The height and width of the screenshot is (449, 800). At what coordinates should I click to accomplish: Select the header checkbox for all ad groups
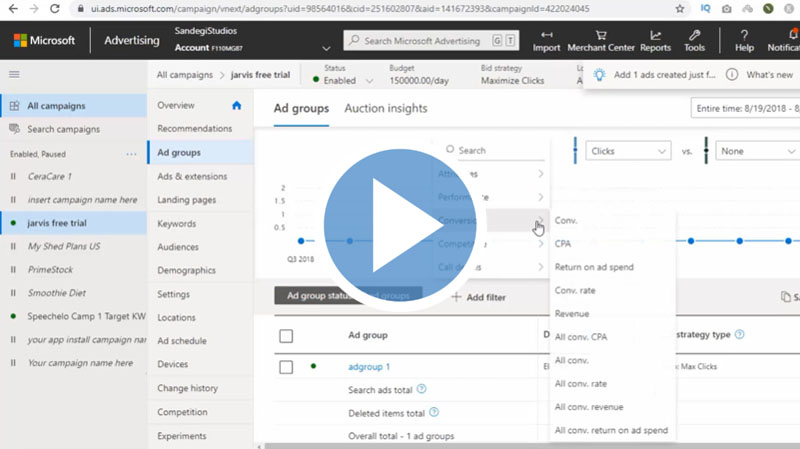tap(286, 336)
